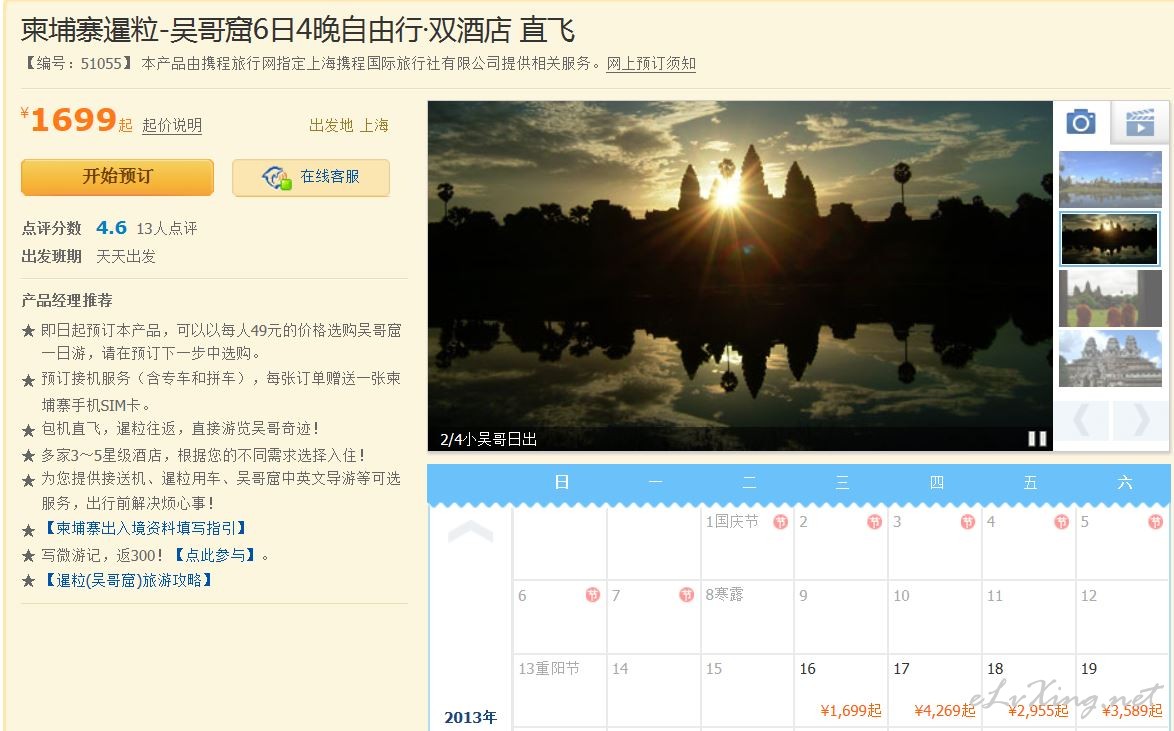The image size is (1174, 731).
Task: Show next thumbnails with the right arrow
Action: 1140,420
